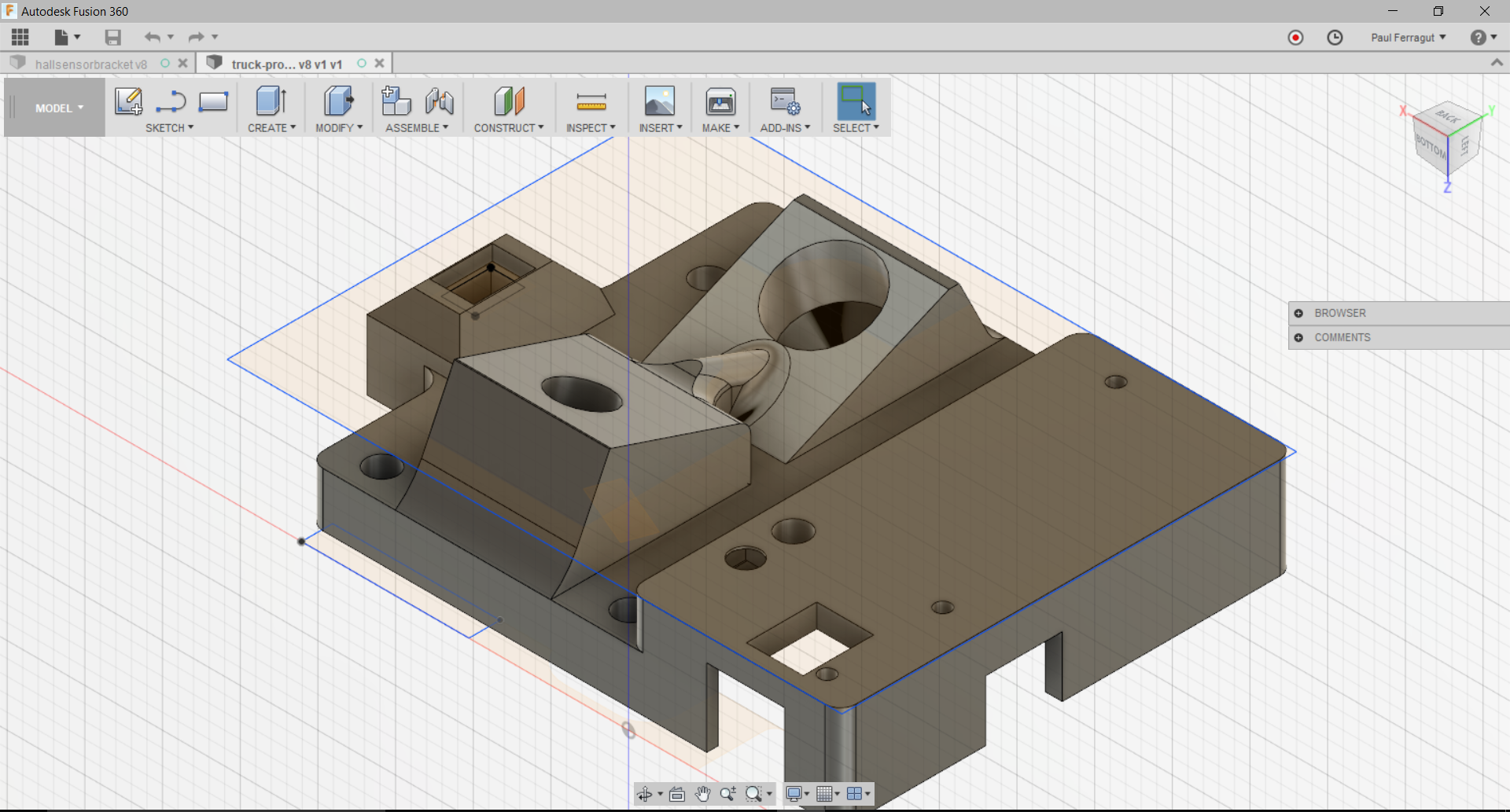Open the ASSEMBLE menu
Image resolution: width=1510 pixels, height=812 pixels.
coord(417,127)
